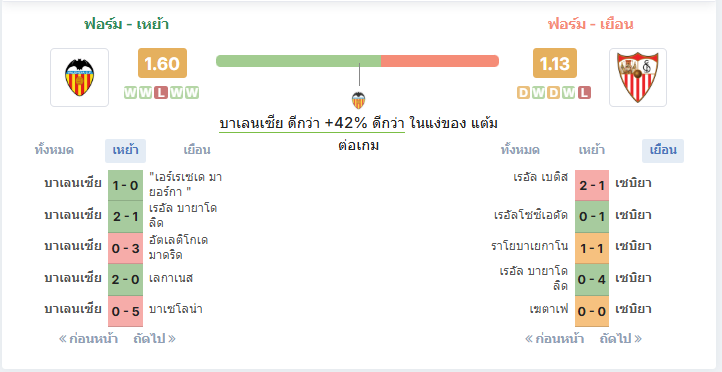Click first W badge in Valencia form
722x372 pixels.
pyautogui.click(x=130, y=93)
